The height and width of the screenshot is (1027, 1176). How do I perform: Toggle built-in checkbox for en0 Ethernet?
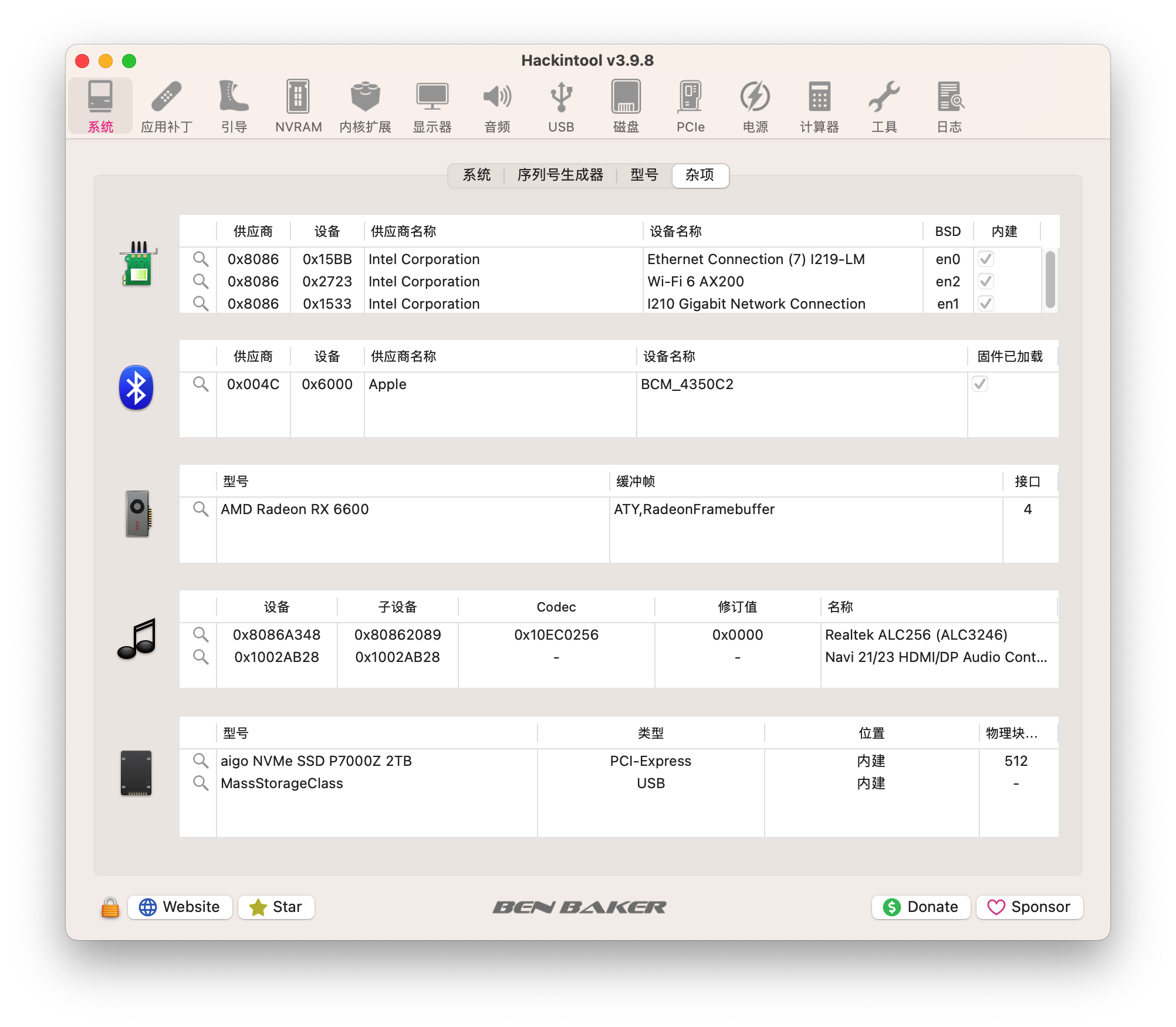coord(986,259)
